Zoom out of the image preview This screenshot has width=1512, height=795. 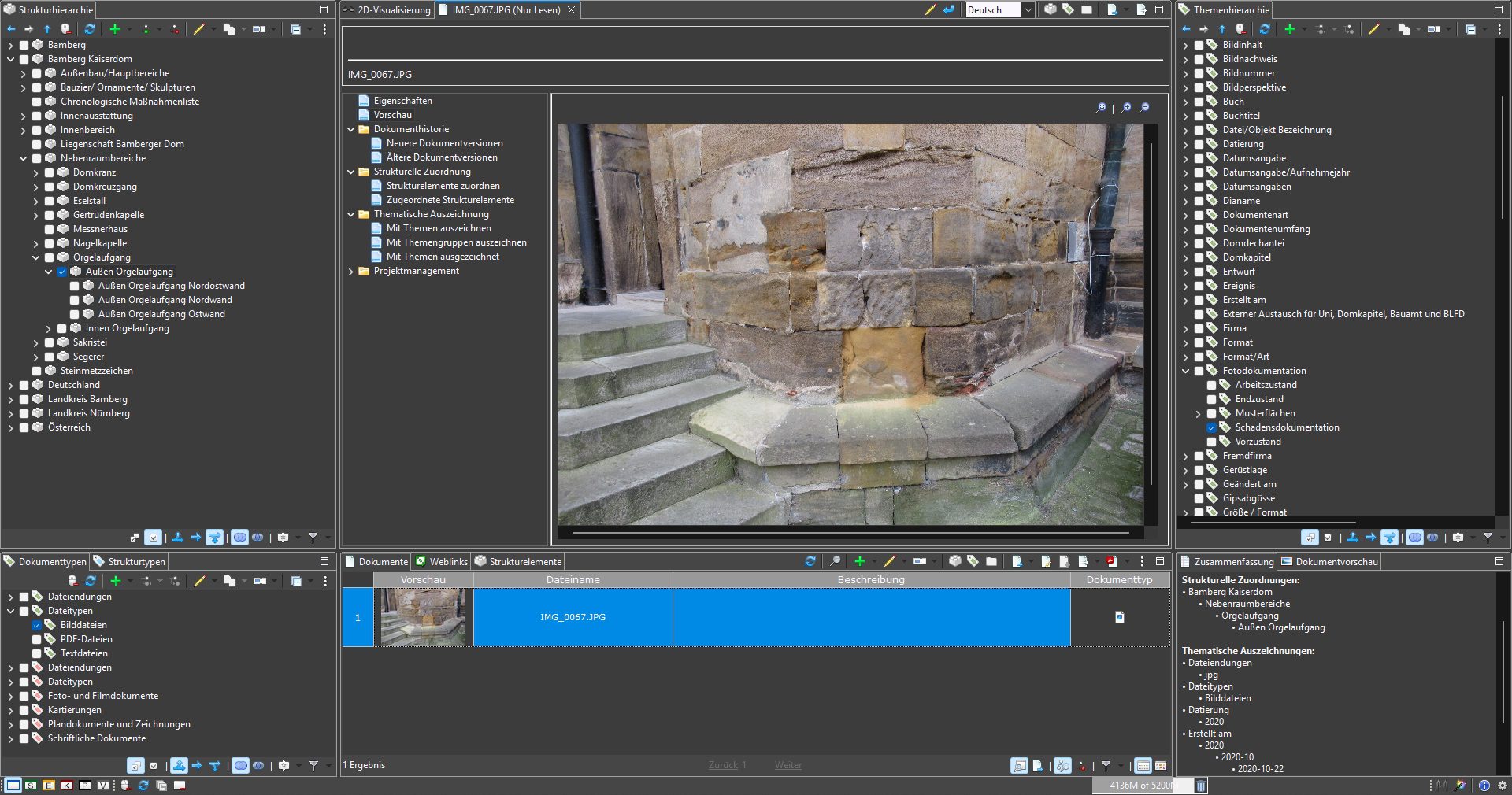tap(1144, 108)
